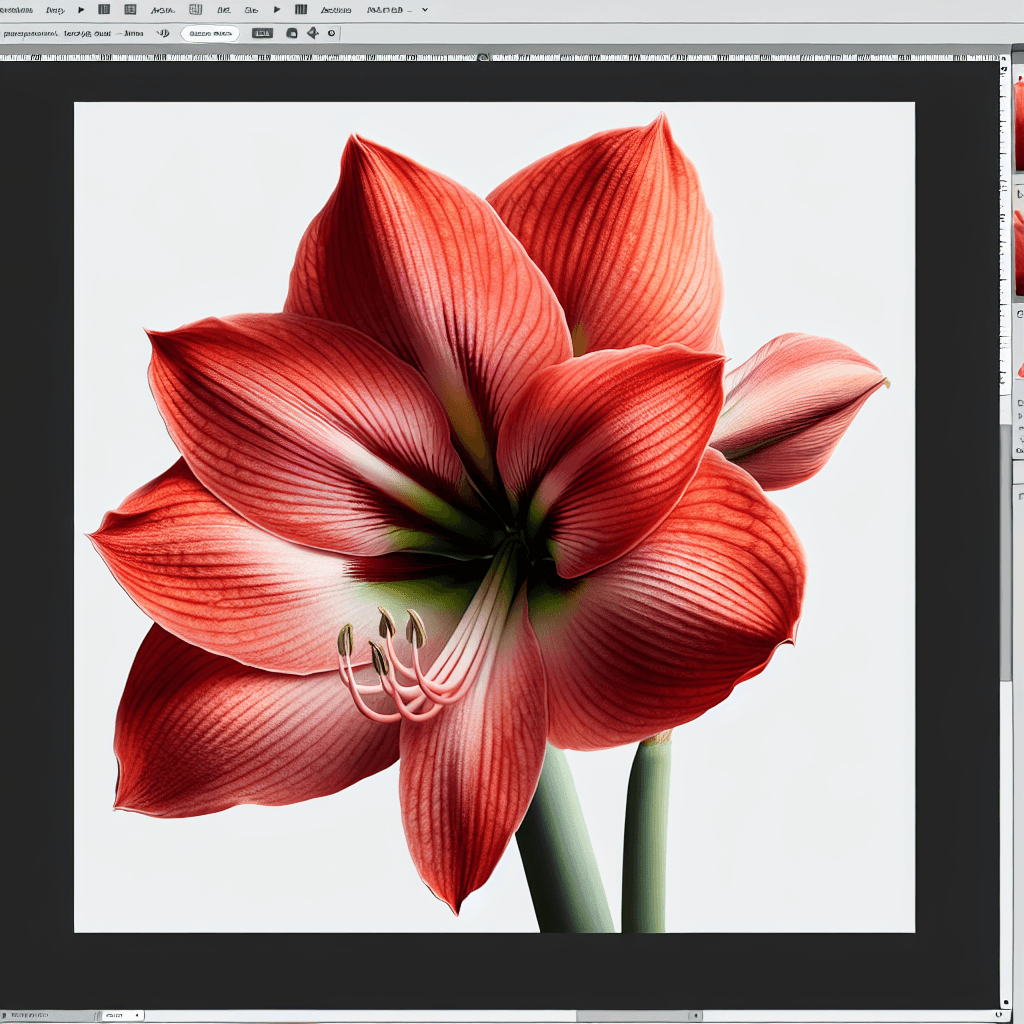1024x1024 pixels.
Task: Toggle the curved icon left of the pill button
Action: click(162, 33)
